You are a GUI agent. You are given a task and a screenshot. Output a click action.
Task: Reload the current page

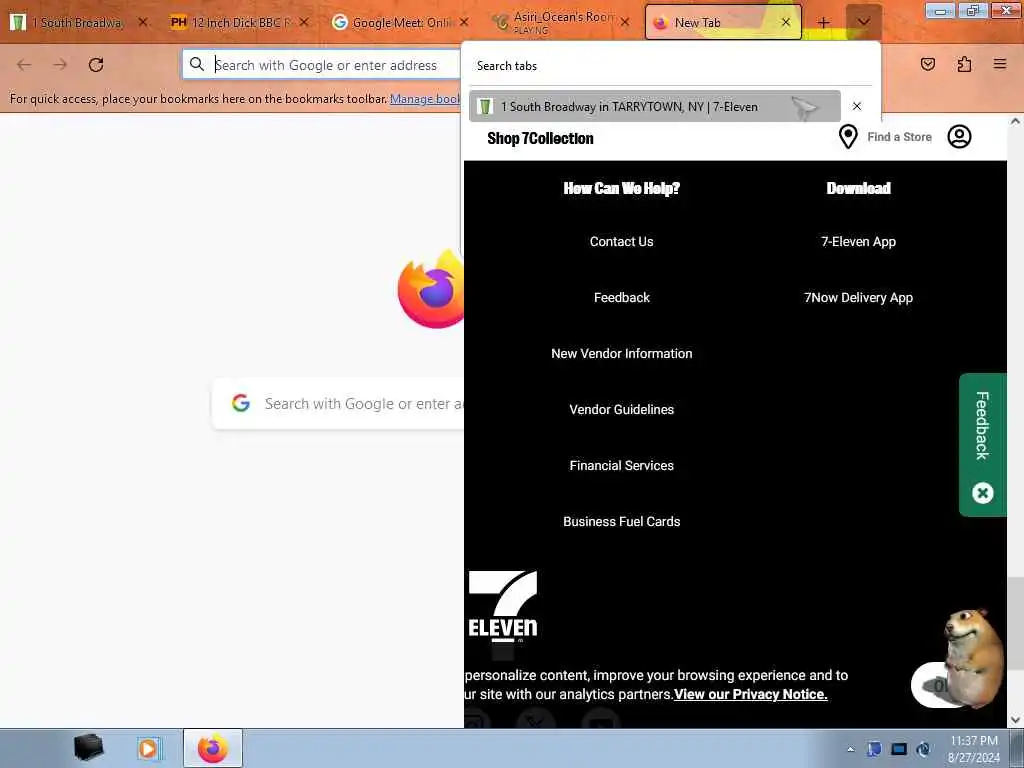[96, 65]
